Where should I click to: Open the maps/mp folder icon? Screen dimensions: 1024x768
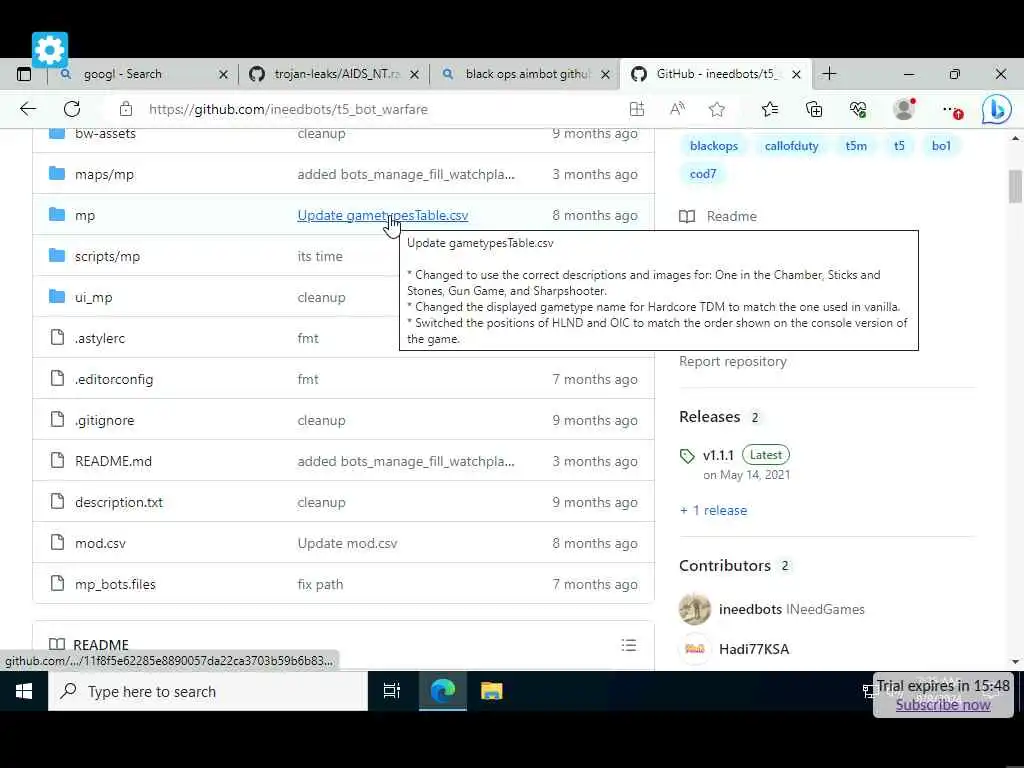[x=57, y=174]
